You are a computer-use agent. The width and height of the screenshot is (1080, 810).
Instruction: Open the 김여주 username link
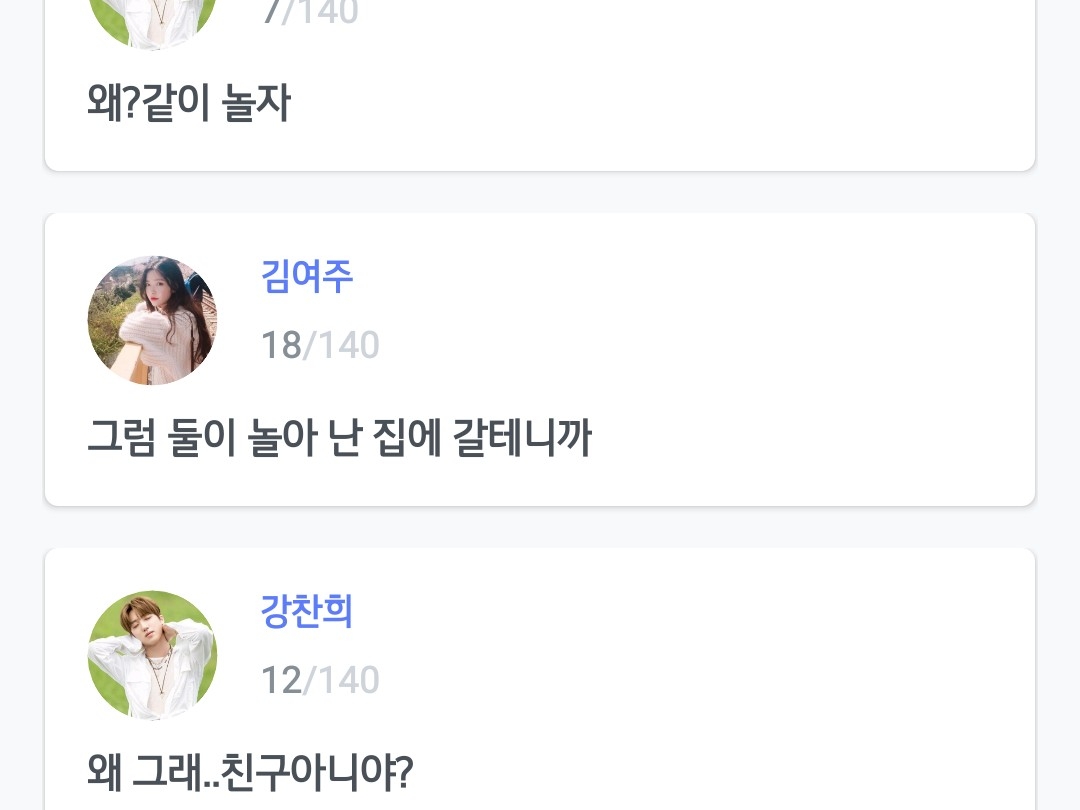(306, 277)
